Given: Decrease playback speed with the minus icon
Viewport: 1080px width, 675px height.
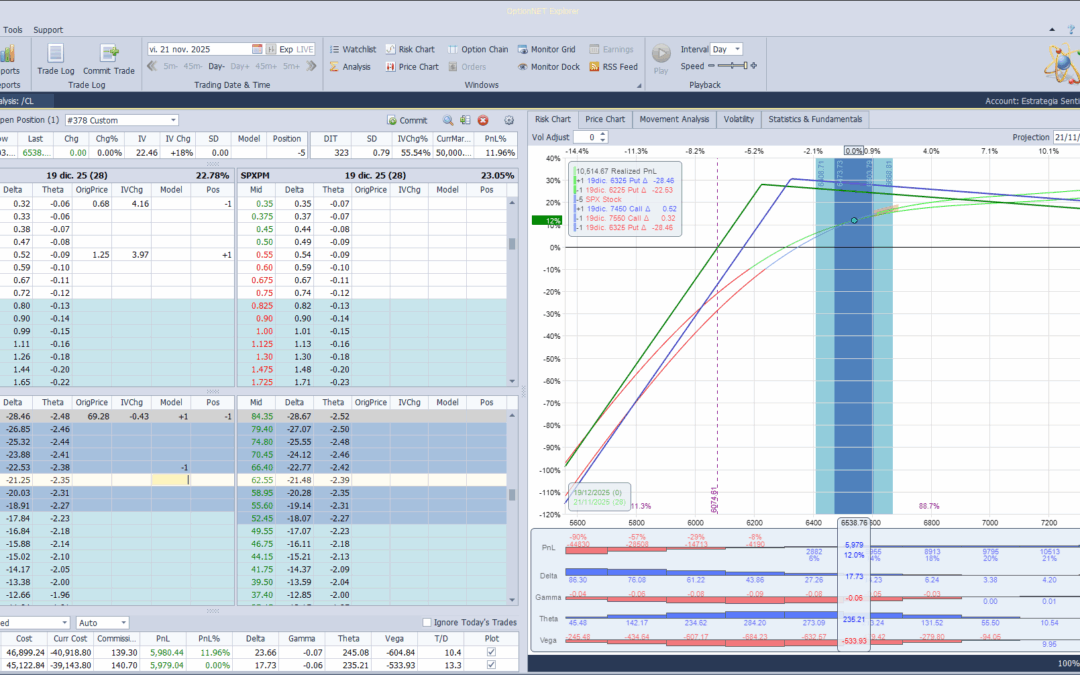Looking at the screenshot, I should (712, 66).
